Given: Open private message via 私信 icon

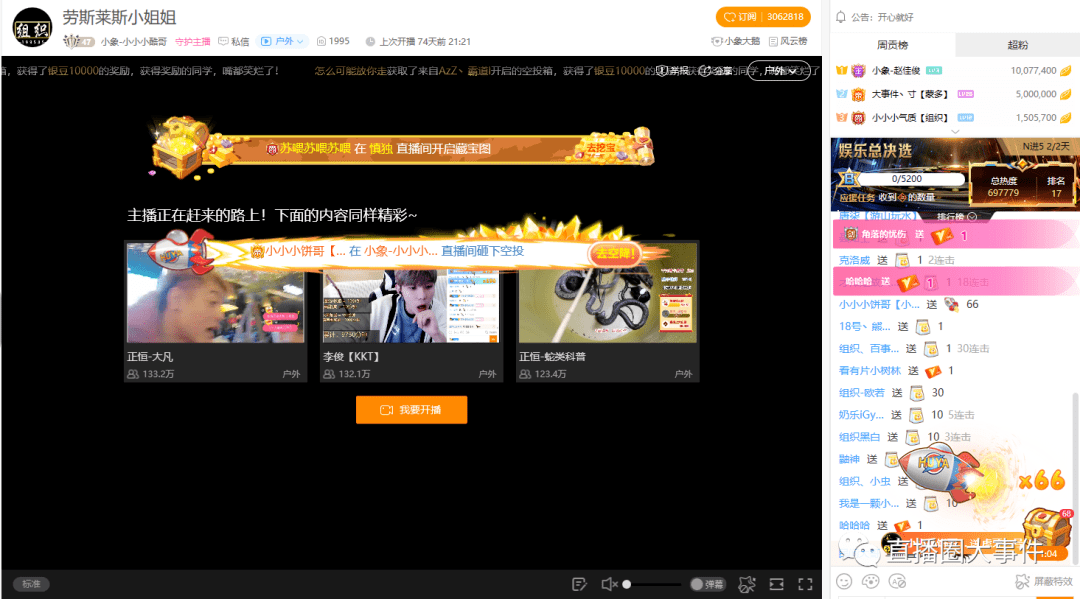Looking at the screenshot, I should [233, 41].
